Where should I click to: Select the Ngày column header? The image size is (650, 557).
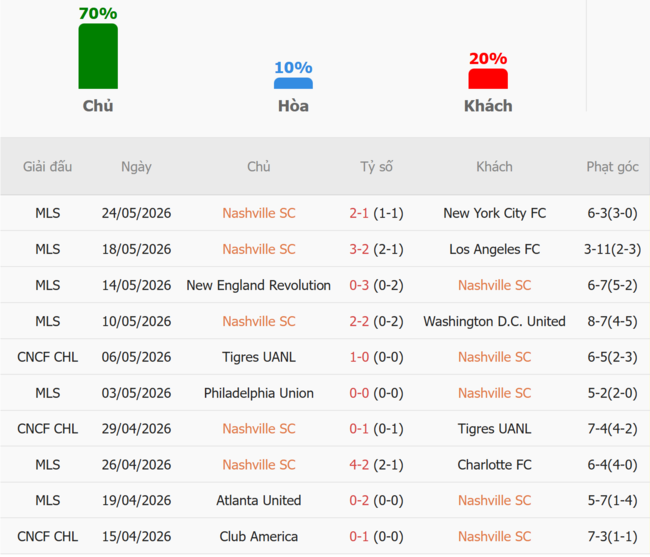pyautogui.click(x=136, y=167)
